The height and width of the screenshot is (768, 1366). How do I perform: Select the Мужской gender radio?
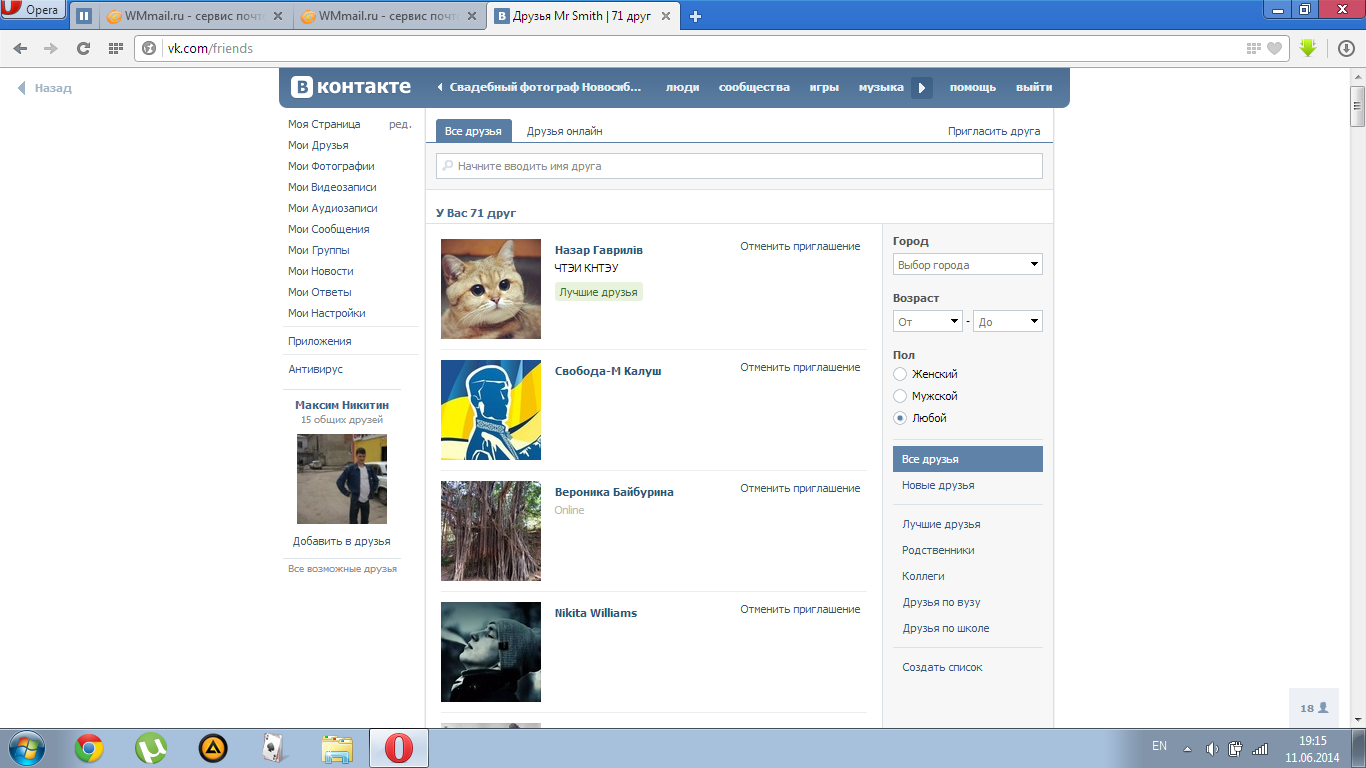tap(900, 396)
